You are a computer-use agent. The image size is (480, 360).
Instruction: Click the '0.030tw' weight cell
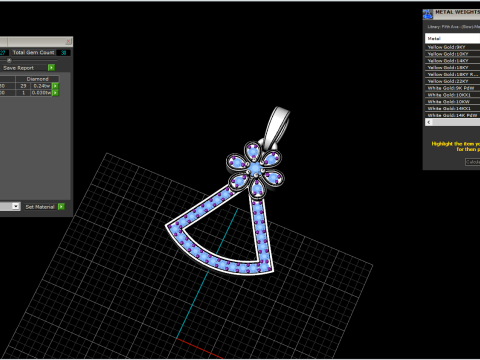tap(42, 93)
